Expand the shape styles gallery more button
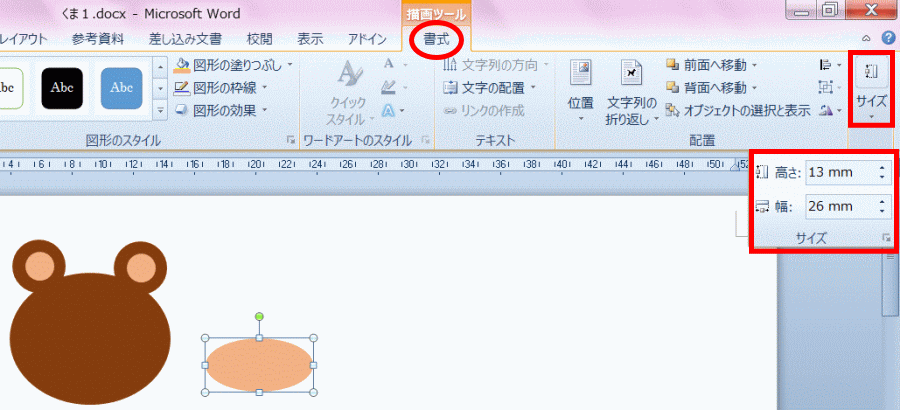The image size is (900, 410). (160, 110)
